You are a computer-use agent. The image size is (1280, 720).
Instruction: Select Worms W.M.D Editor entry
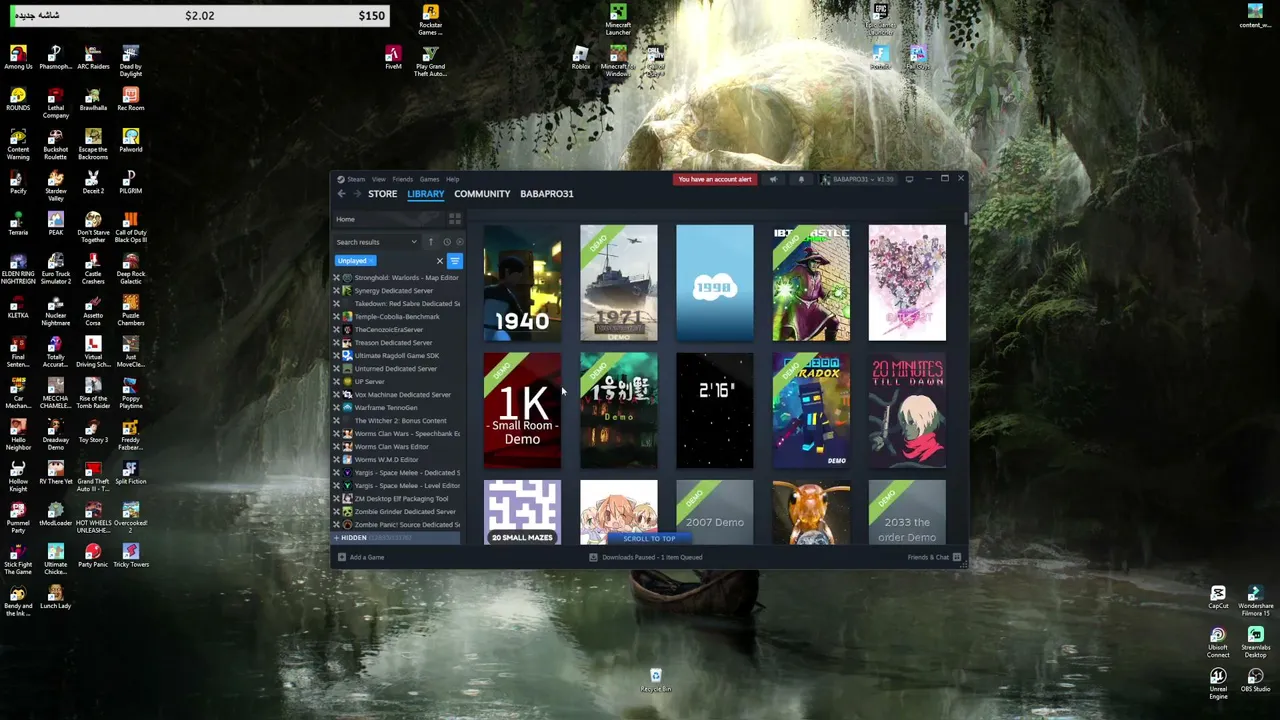[x=397, y=460]
